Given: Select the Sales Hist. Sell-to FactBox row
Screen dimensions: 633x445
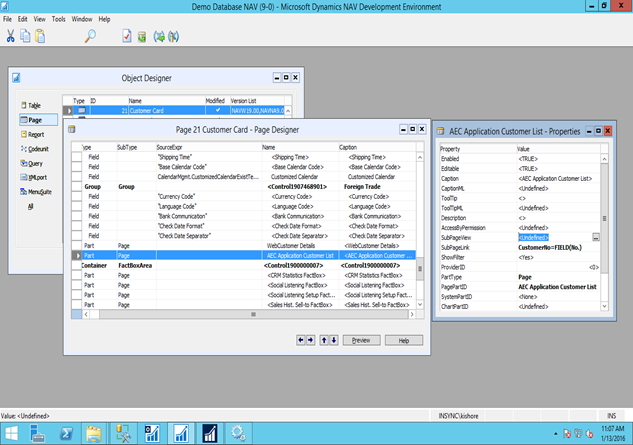Looking at the screenshot, I should point(244,305).
